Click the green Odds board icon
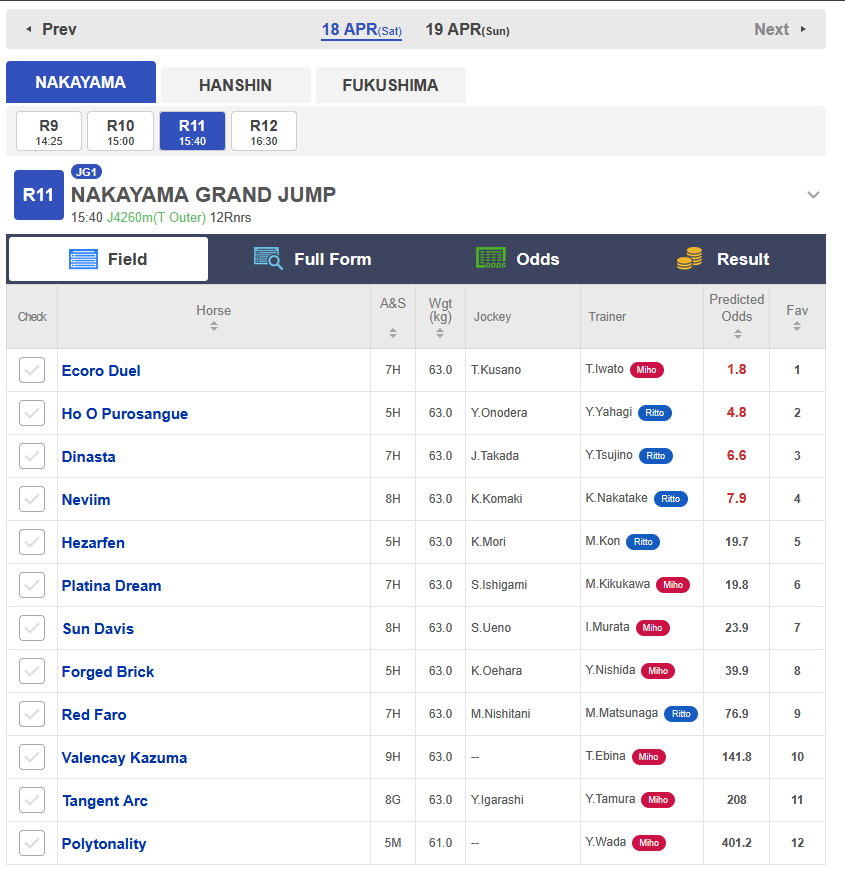This screenshot has width=845, height=875. point(491,258)
